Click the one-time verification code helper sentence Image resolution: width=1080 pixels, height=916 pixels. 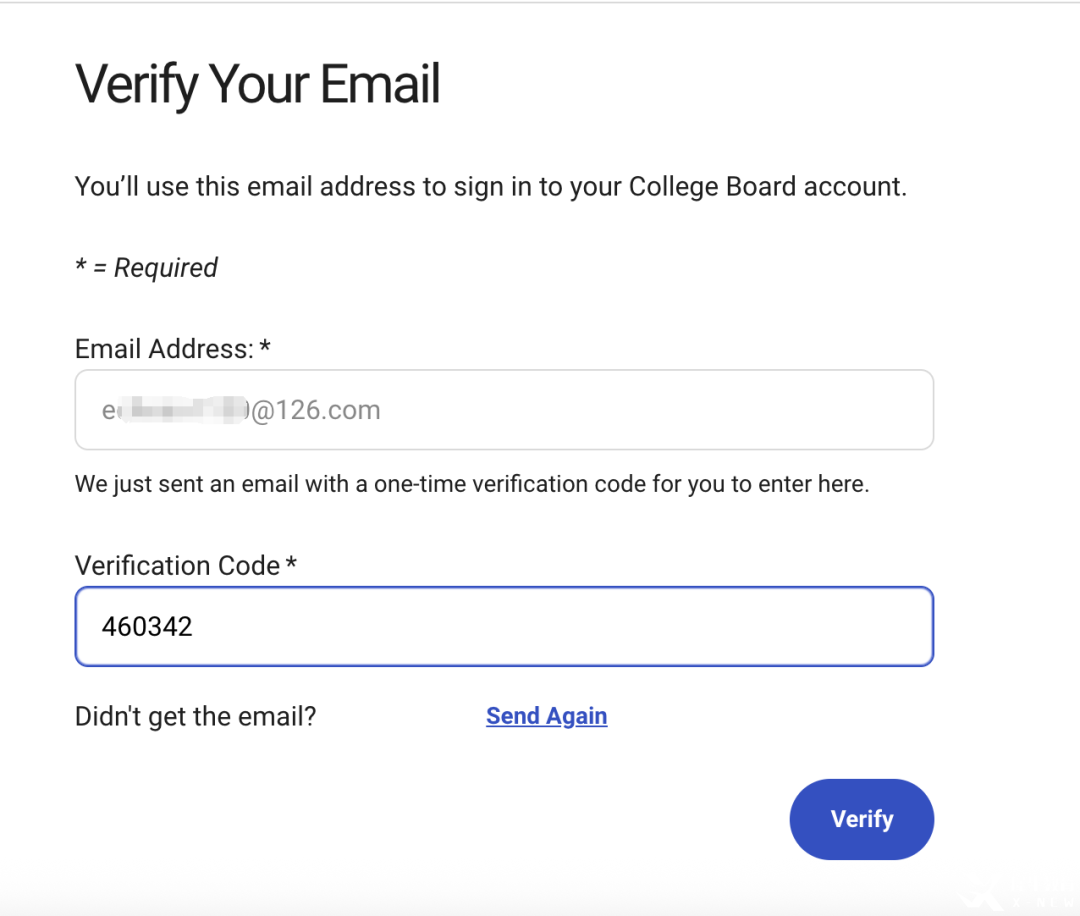[472, 485]
